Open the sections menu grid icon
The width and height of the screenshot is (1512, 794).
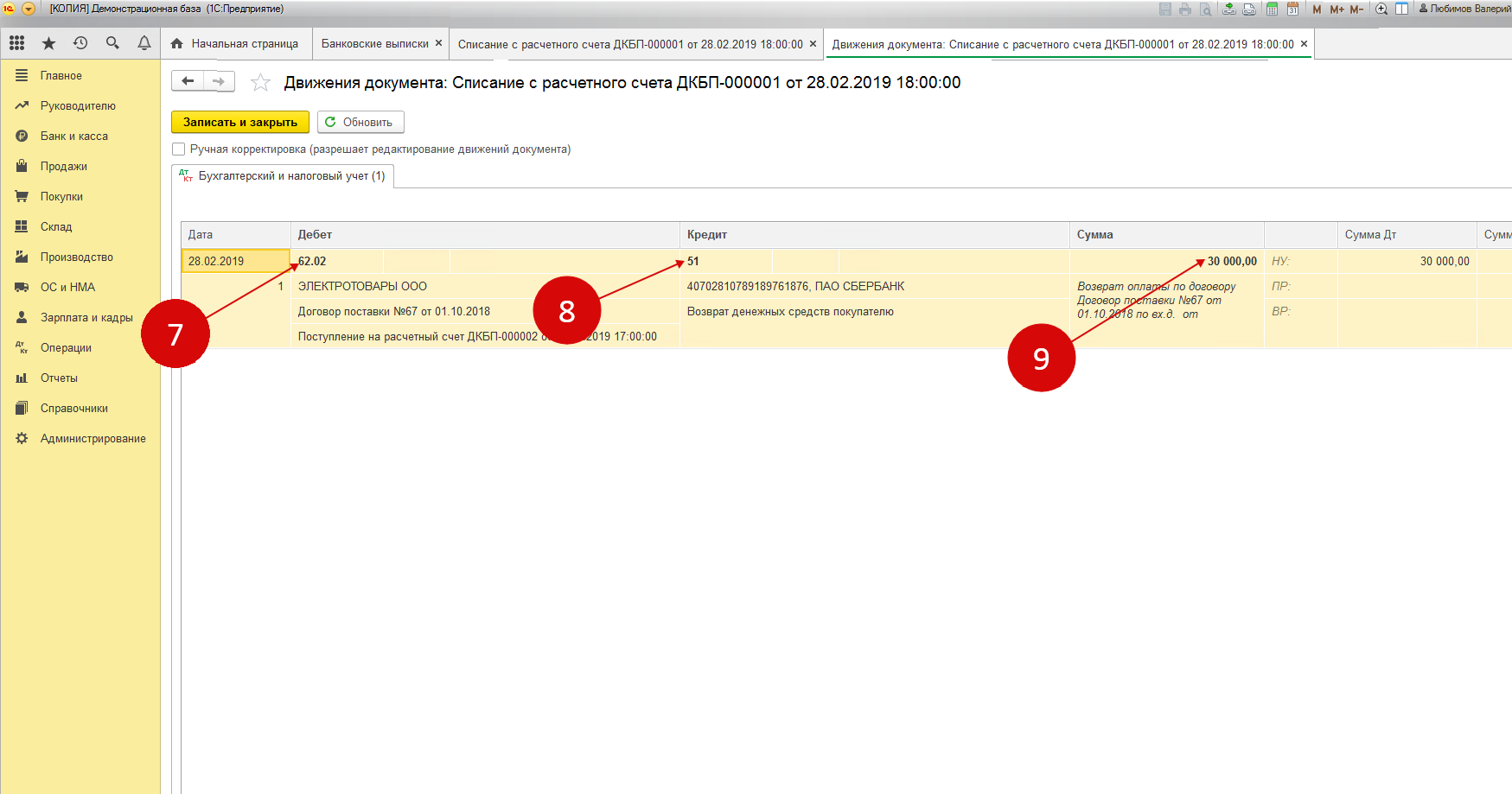[x=16, y=43]
